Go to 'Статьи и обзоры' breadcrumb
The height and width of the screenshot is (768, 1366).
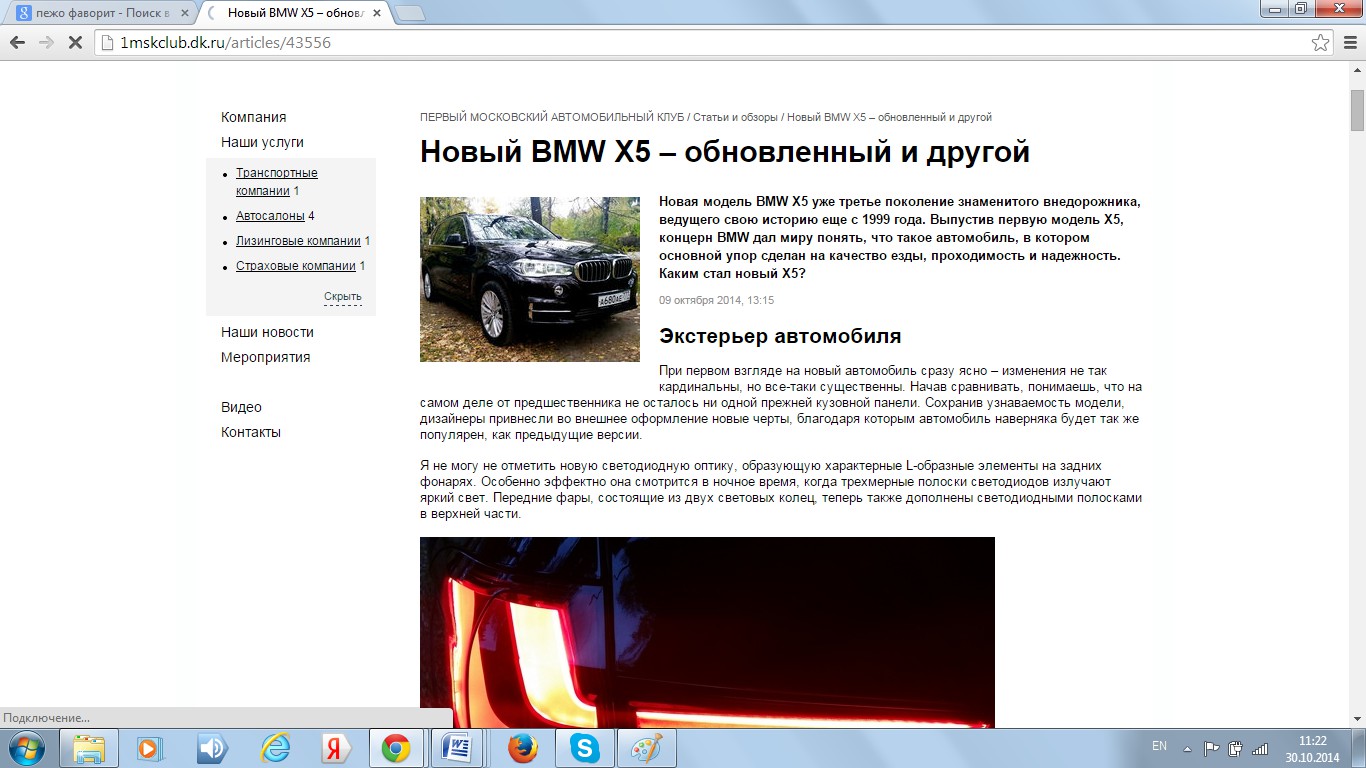(735, 117)
